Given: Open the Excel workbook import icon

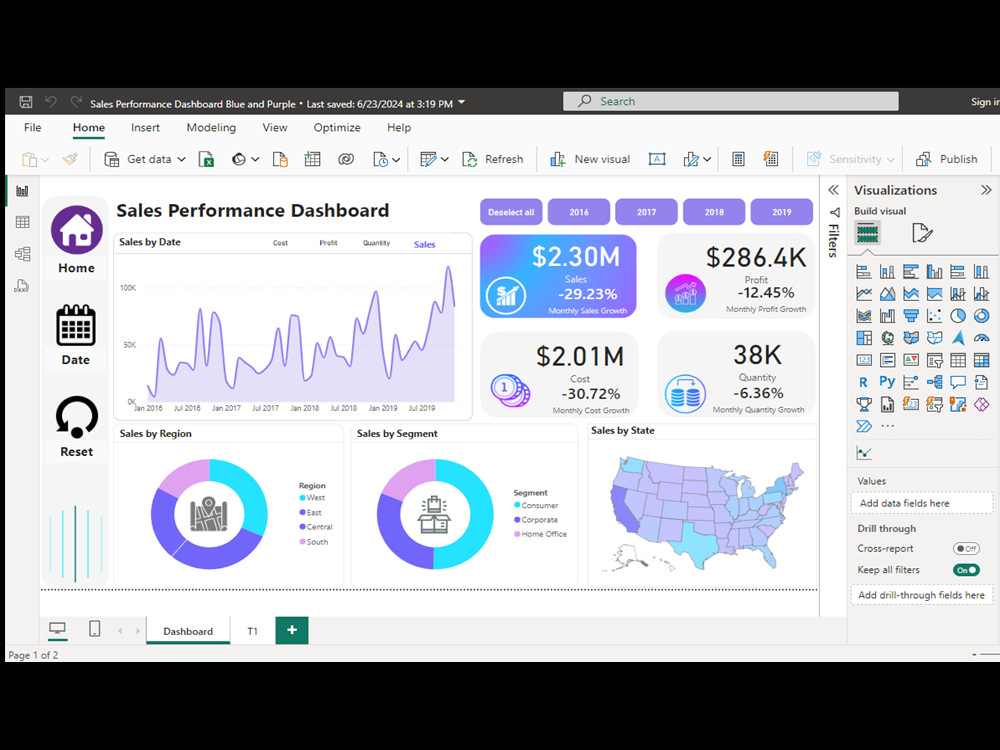Looking at the screenshot, I should pyautogui.click(x=206, y=158).
